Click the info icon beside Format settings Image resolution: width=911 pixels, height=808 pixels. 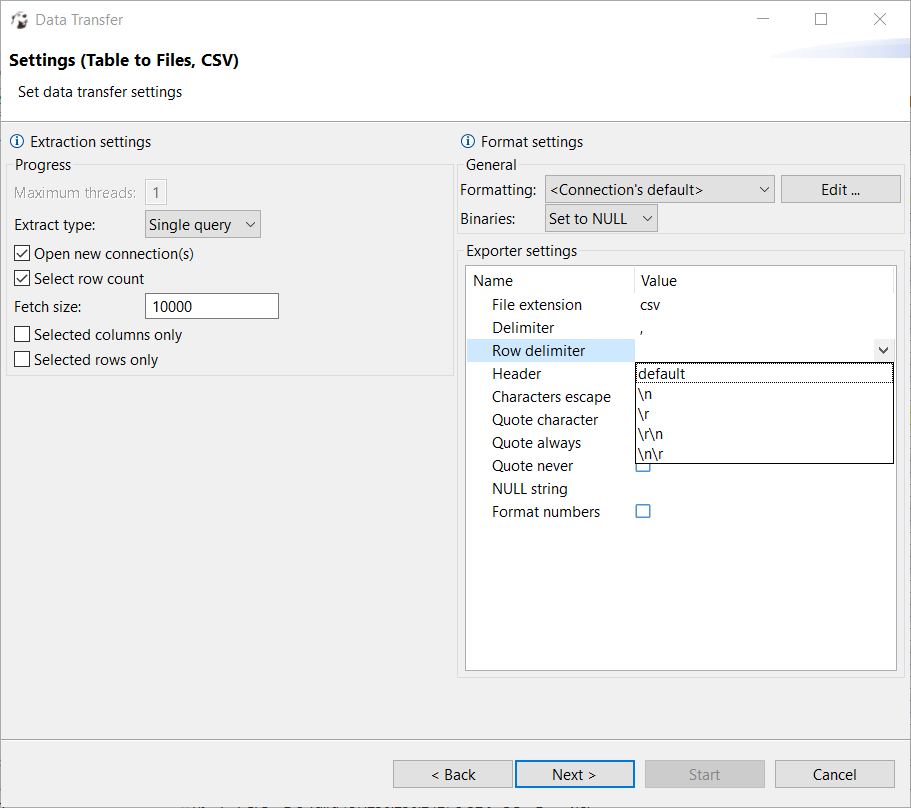click(468, 141)
